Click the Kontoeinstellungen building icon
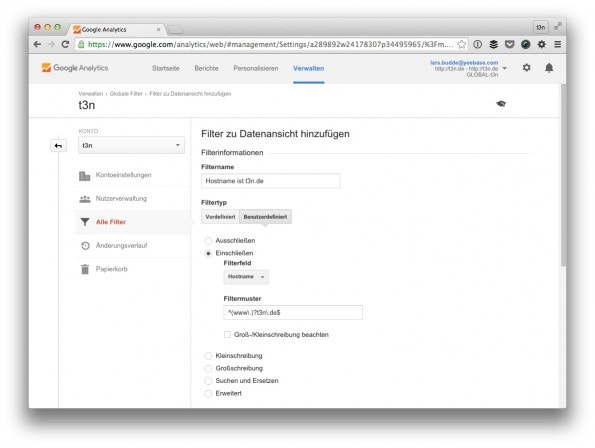595x448 pixels. pyautogui.click(x=85, y=176)
